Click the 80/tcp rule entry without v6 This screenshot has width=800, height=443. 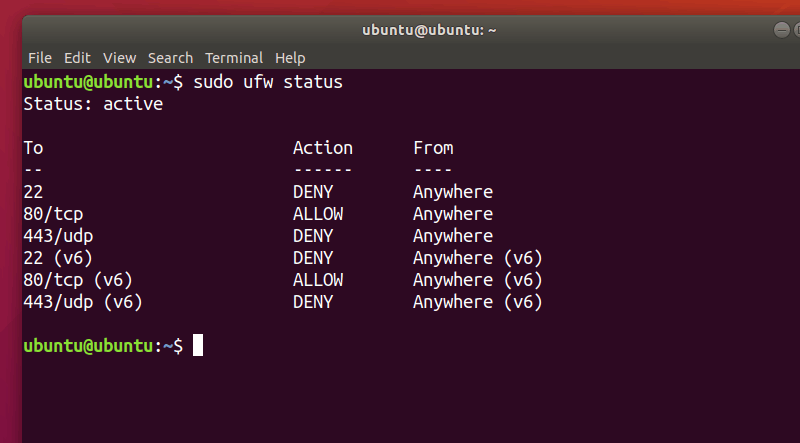48,214
